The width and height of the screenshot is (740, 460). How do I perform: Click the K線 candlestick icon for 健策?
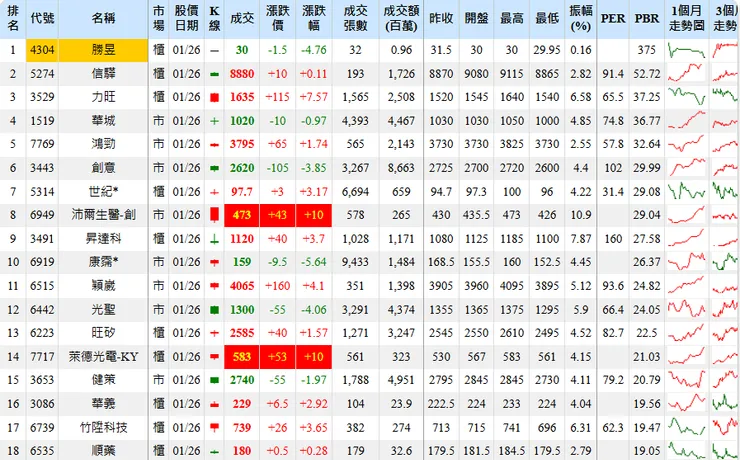tap(214, 380)
